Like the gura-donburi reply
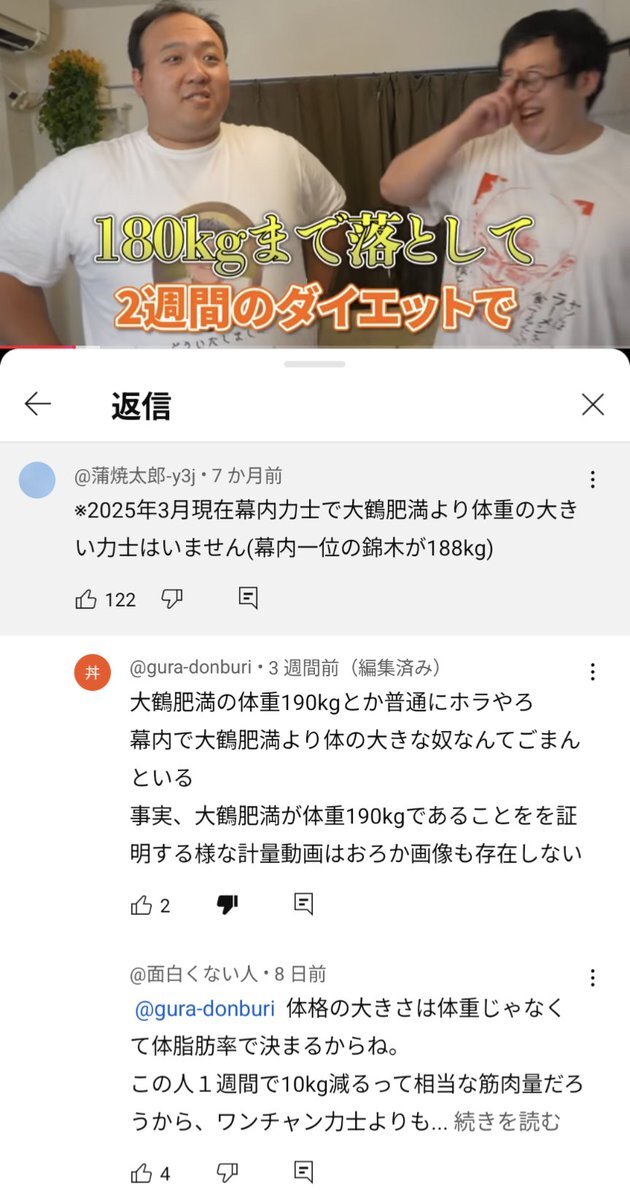Viewport: 630px width, 1199px height. 141,905
